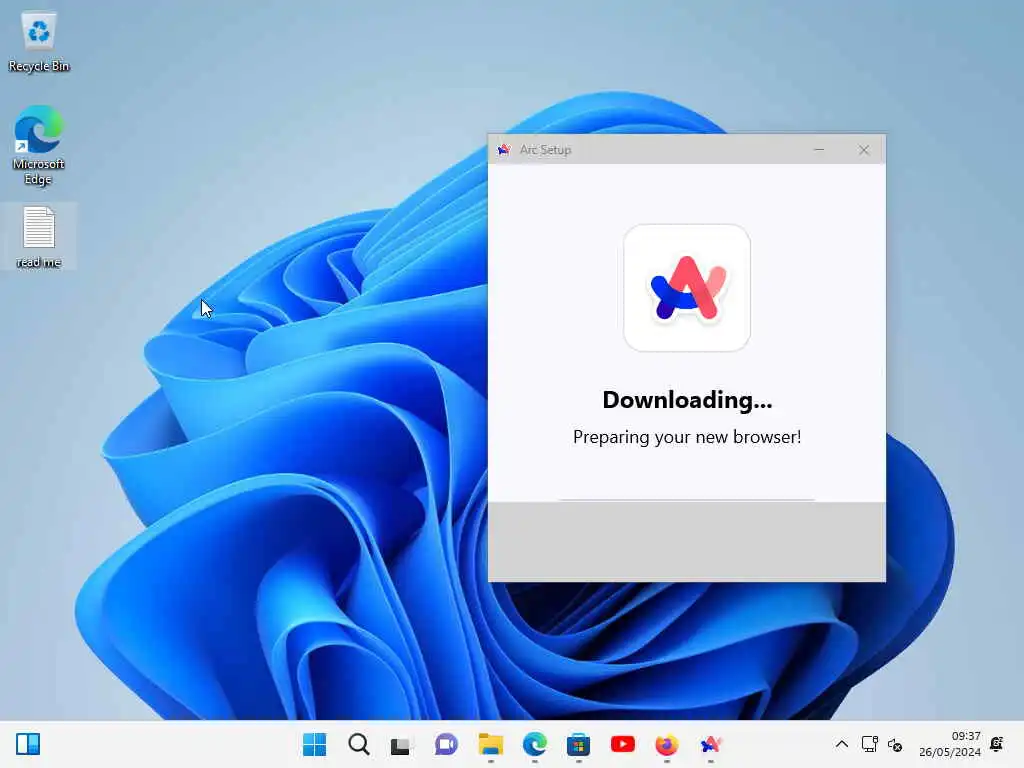The height and width of the screenshot is (768, 1024).
Task: Click the Downloading... heading
Action: coord(687,400)
